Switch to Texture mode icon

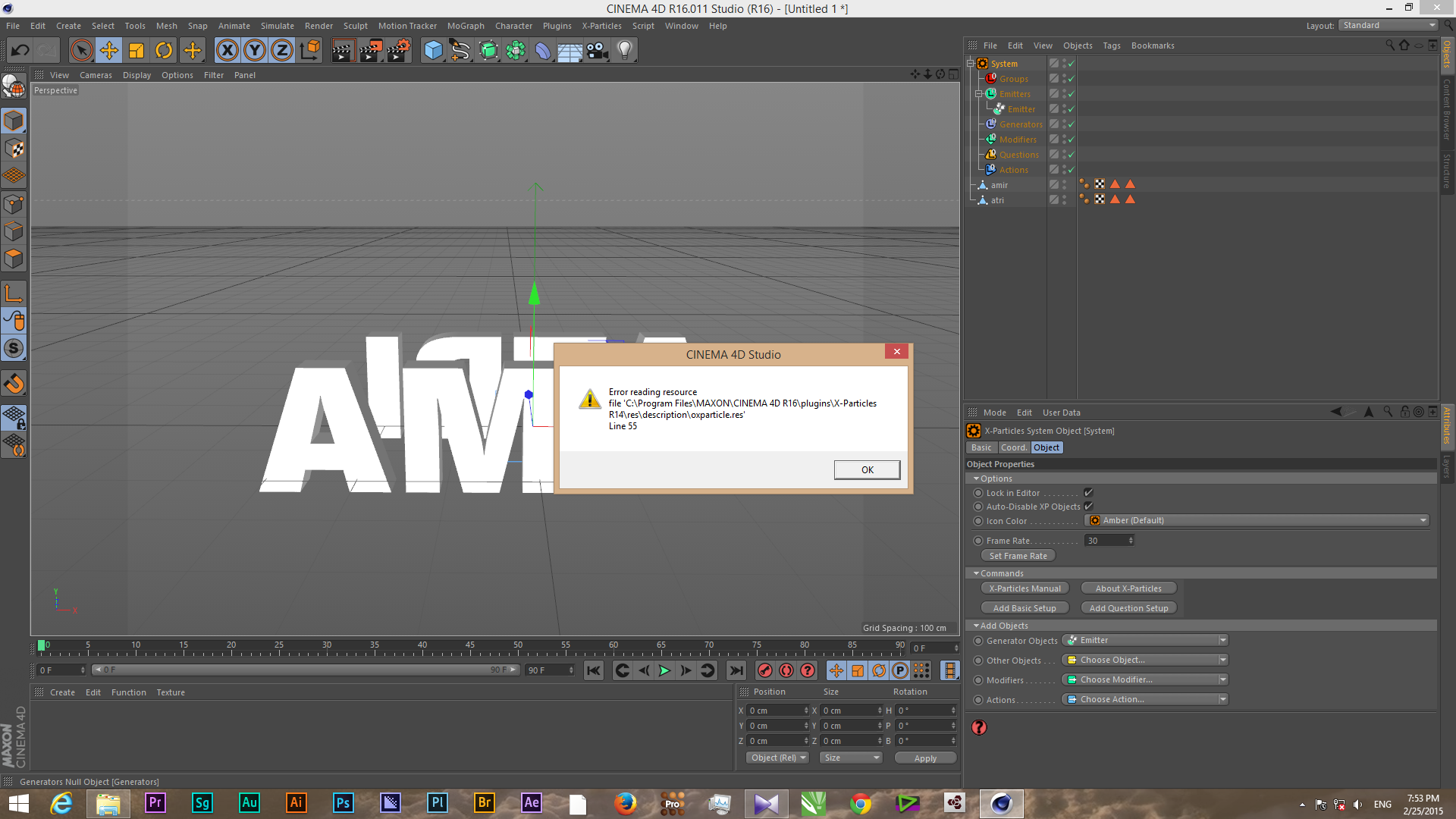(14, 149)
